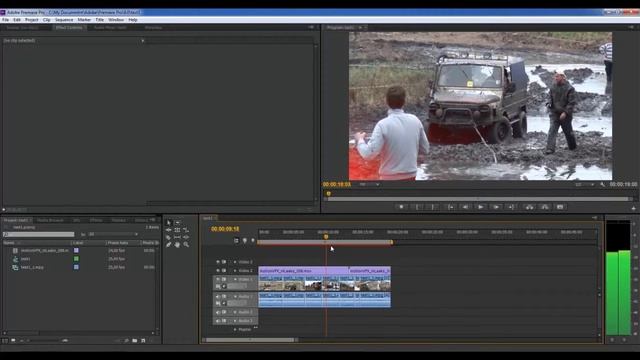Select the purple title clip on Video 2
The image size is (640, 360).
(x=303, y=271)
